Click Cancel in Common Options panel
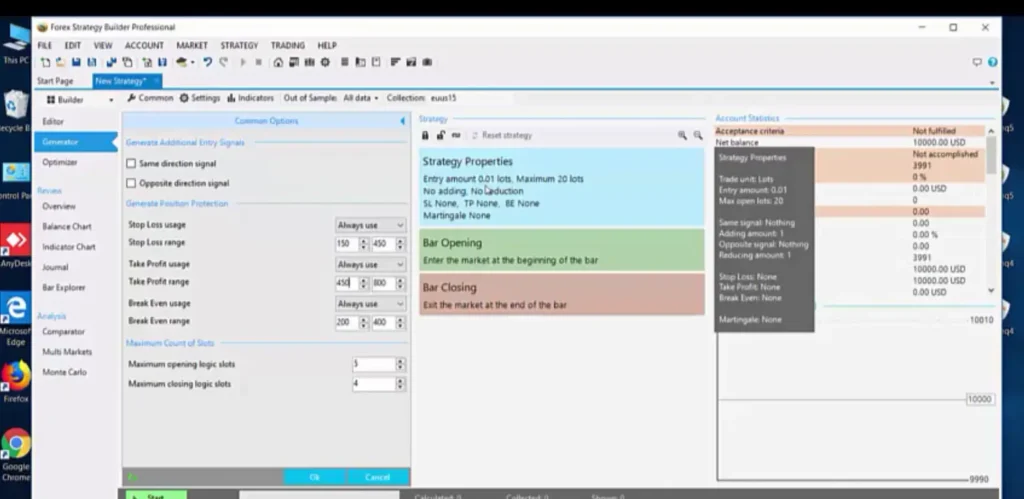Image resolution: width=1024 pixels, height=499 pixels. 377,477
